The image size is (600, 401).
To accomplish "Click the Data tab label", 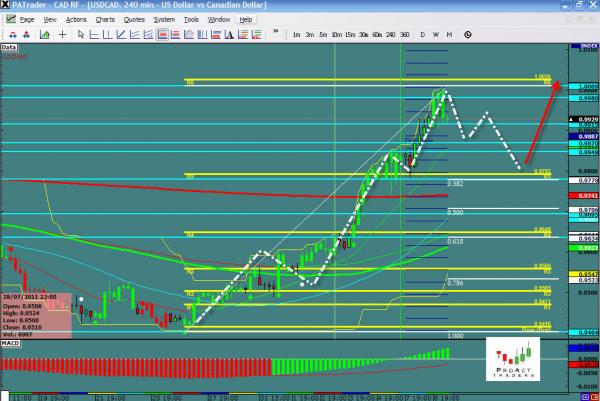I will click(x=10, y=47).
